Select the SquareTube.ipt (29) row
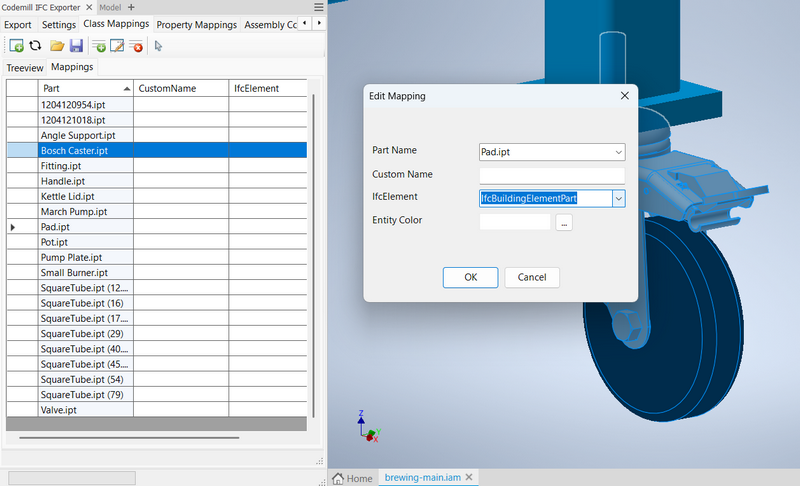800x486 pixels. click(x=157, y=334)
